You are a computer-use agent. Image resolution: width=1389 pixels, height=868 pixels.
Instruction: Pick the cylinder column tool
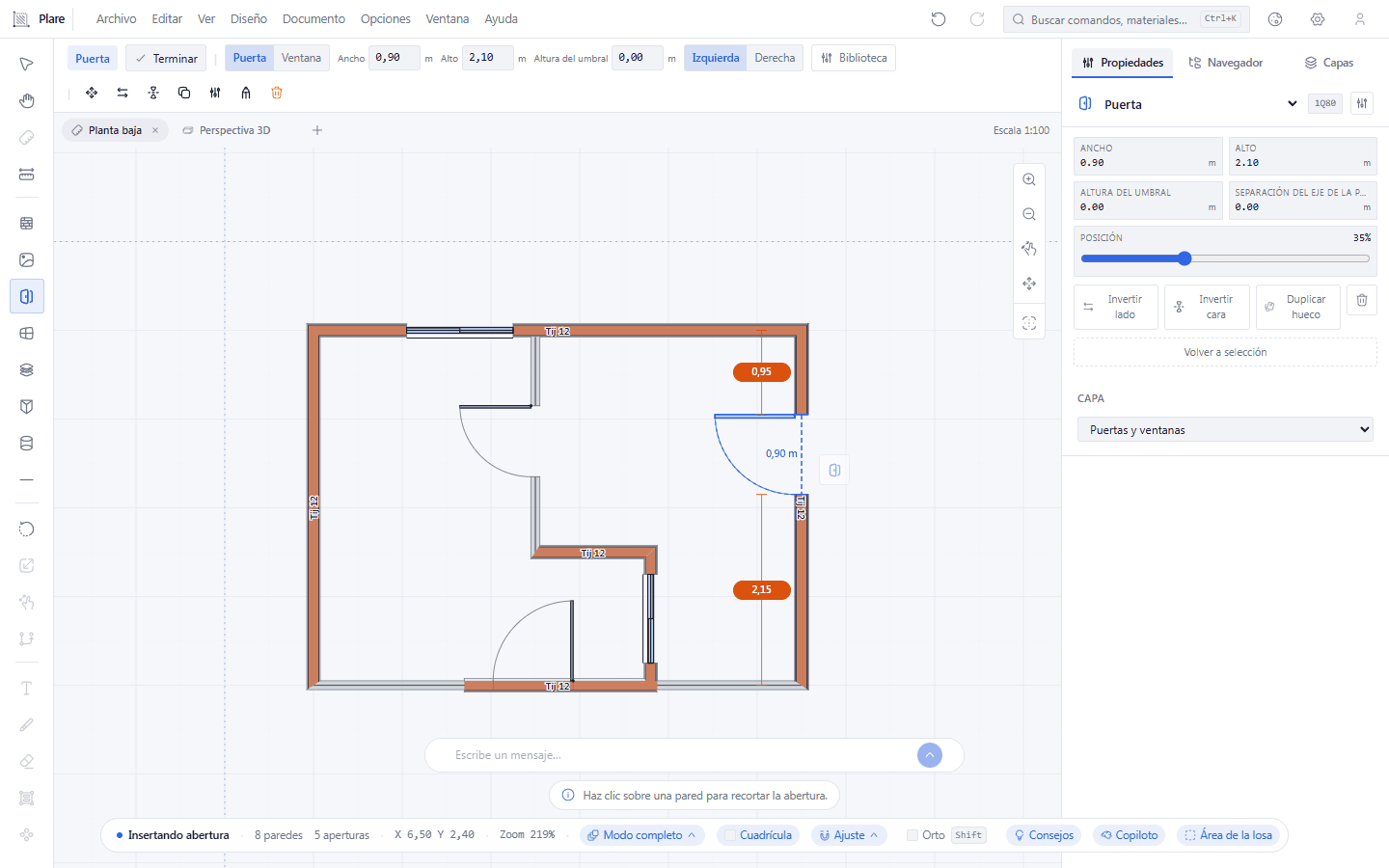[x=27, y=444]
